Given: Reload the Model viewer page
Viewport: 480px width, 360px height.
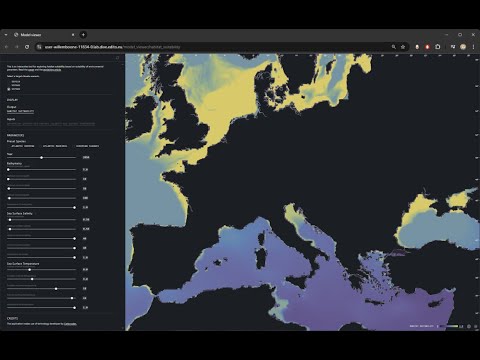Looking at the screenshot, I should 27,47.
